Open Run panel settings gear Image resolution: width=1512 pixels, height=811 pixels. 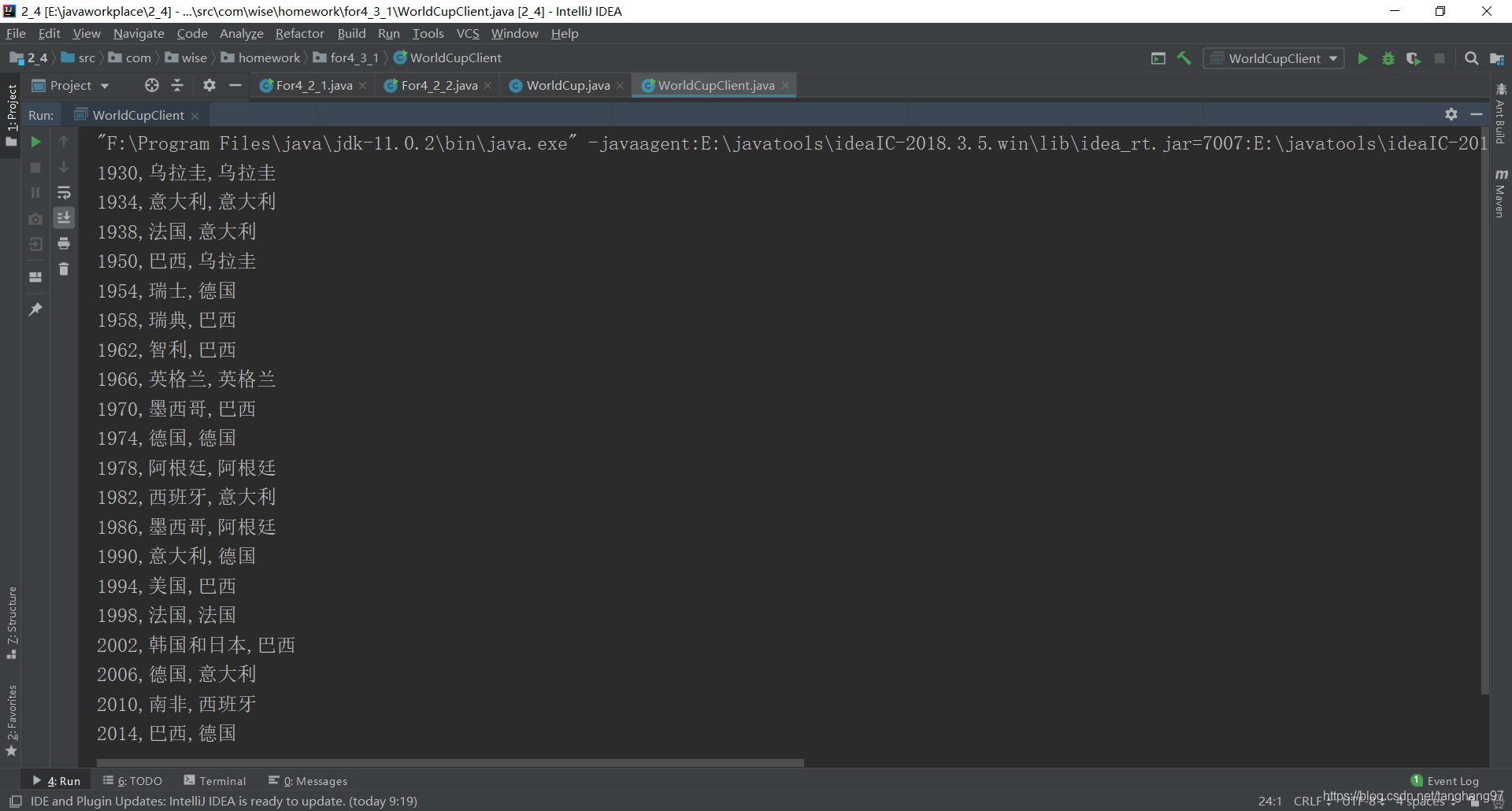pos(1451,115)
